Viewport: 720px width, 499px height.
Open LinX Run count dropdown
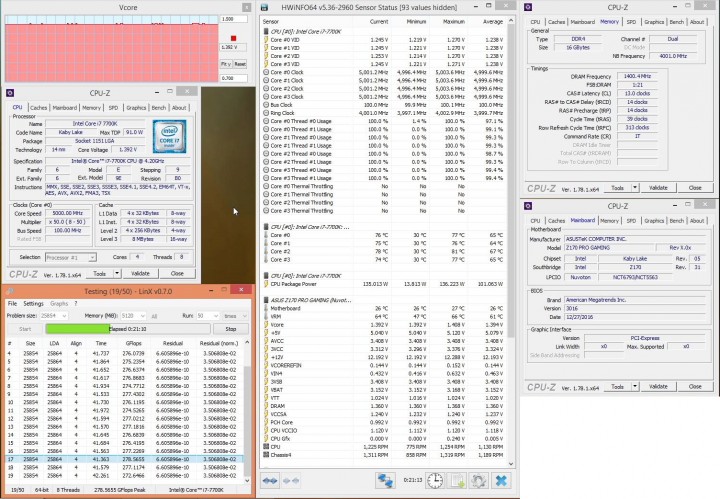(x=215, y=316)
